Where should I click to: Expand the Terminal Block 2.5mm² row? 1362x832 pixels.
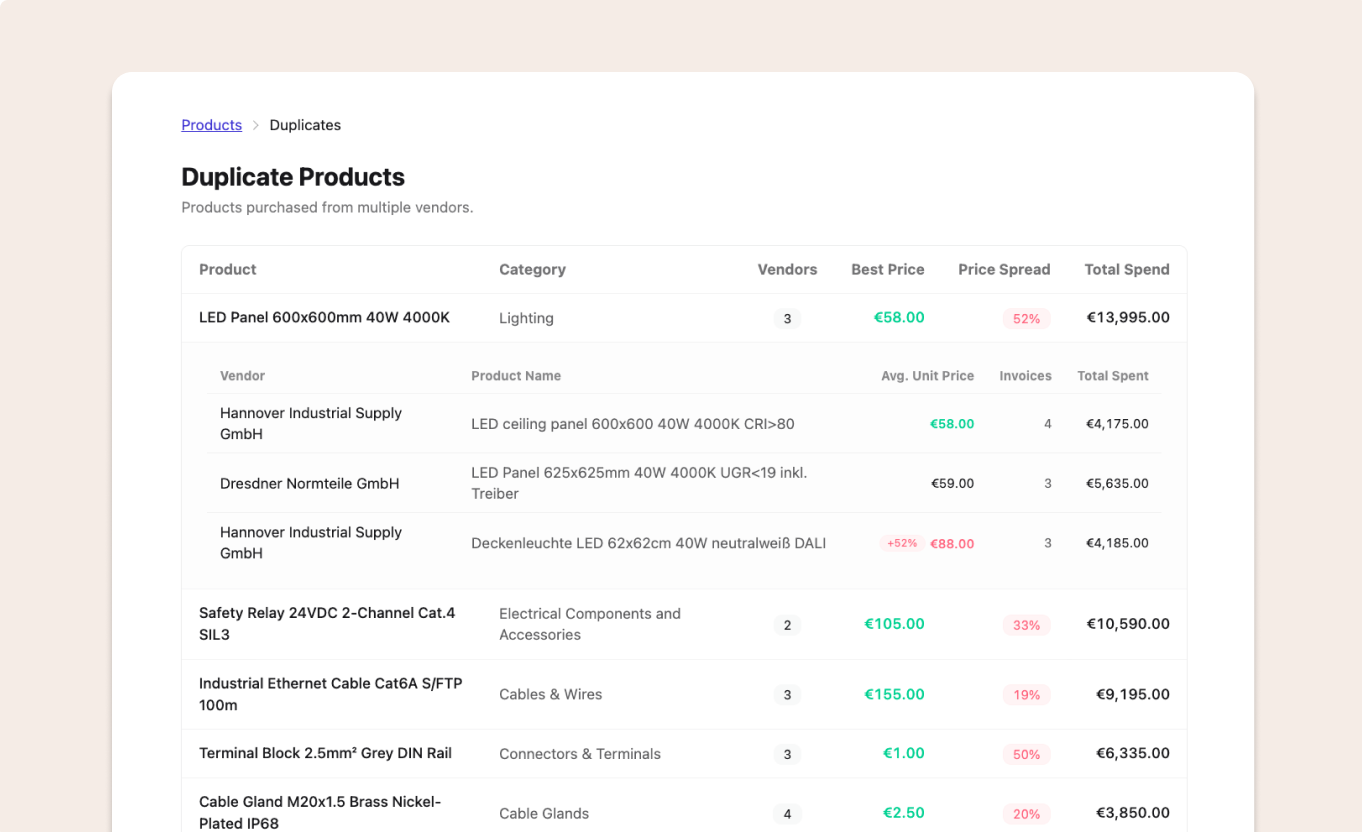pos(325,754)
